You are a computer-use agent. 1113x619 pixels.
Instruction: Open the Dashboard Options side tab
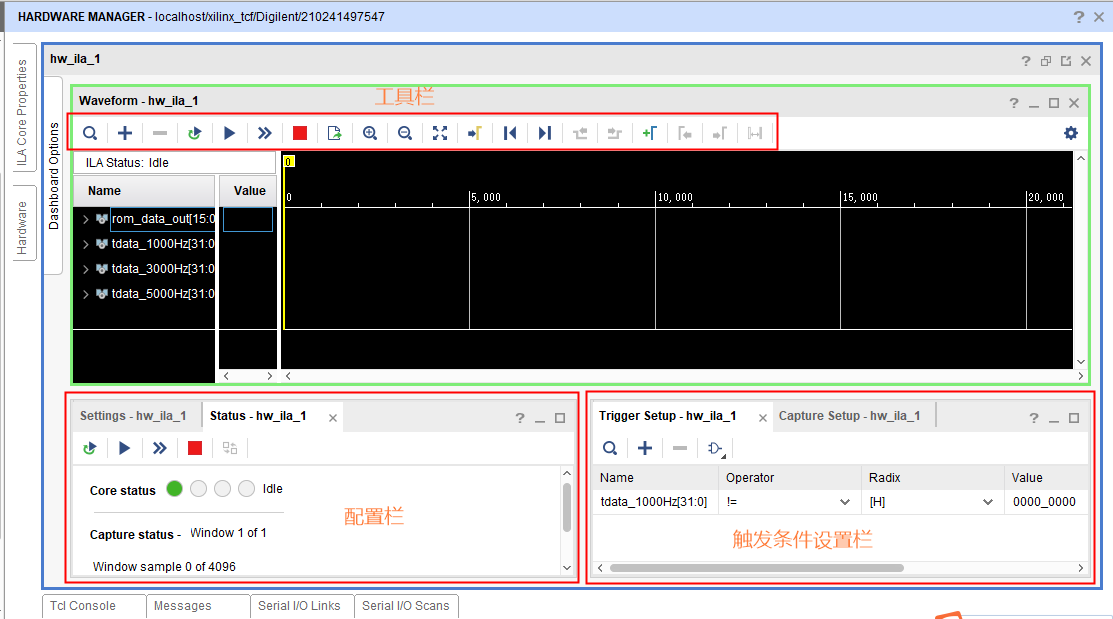(54, 175)
